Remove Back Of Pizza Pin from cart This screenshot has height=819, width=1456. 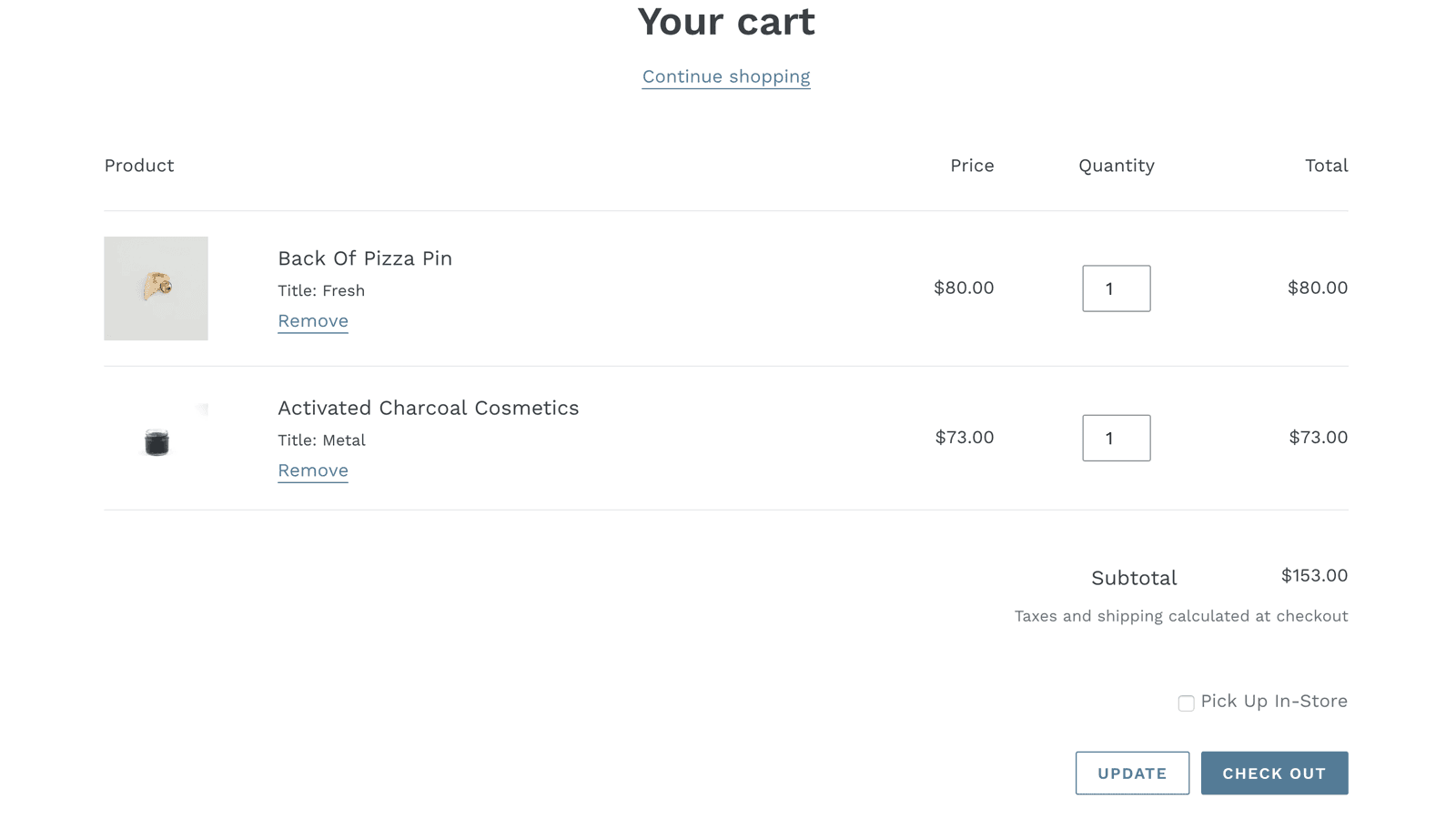(x=312, y=321)
